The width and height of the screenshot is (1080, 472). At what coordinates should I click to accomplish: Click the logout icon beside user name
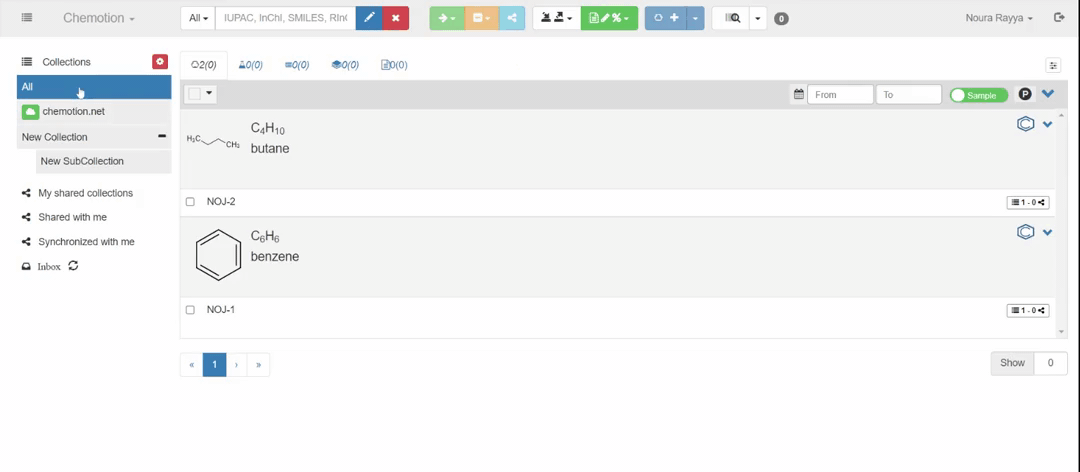tap(1059, 18)
